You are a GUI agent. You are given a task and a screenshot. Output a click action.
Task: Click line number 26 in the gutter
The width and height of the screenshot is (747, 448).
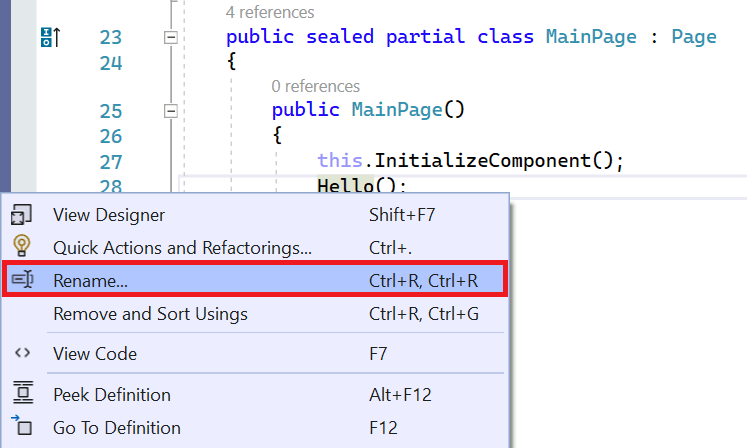(111, 136)
